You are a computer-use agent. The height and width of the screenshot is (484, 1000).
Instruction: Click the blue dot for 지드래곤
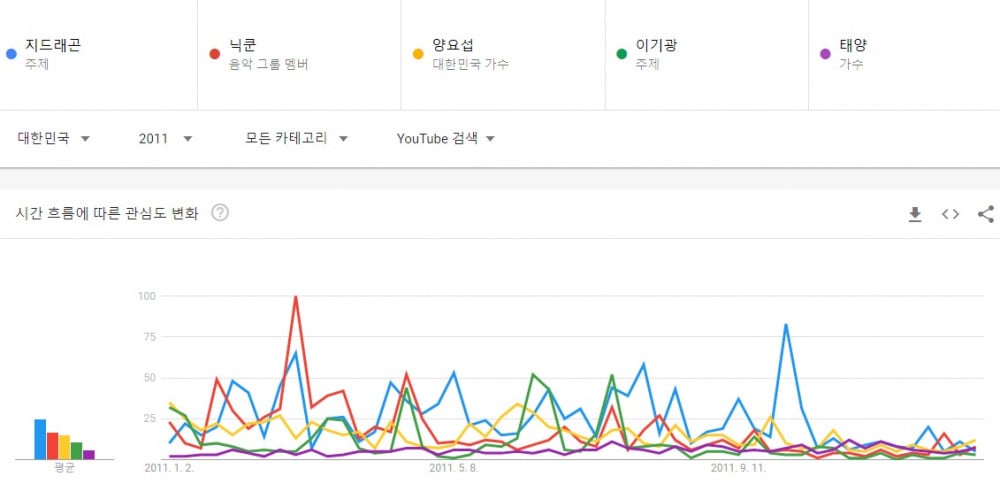pyautogui.click(x=11, y=54)
